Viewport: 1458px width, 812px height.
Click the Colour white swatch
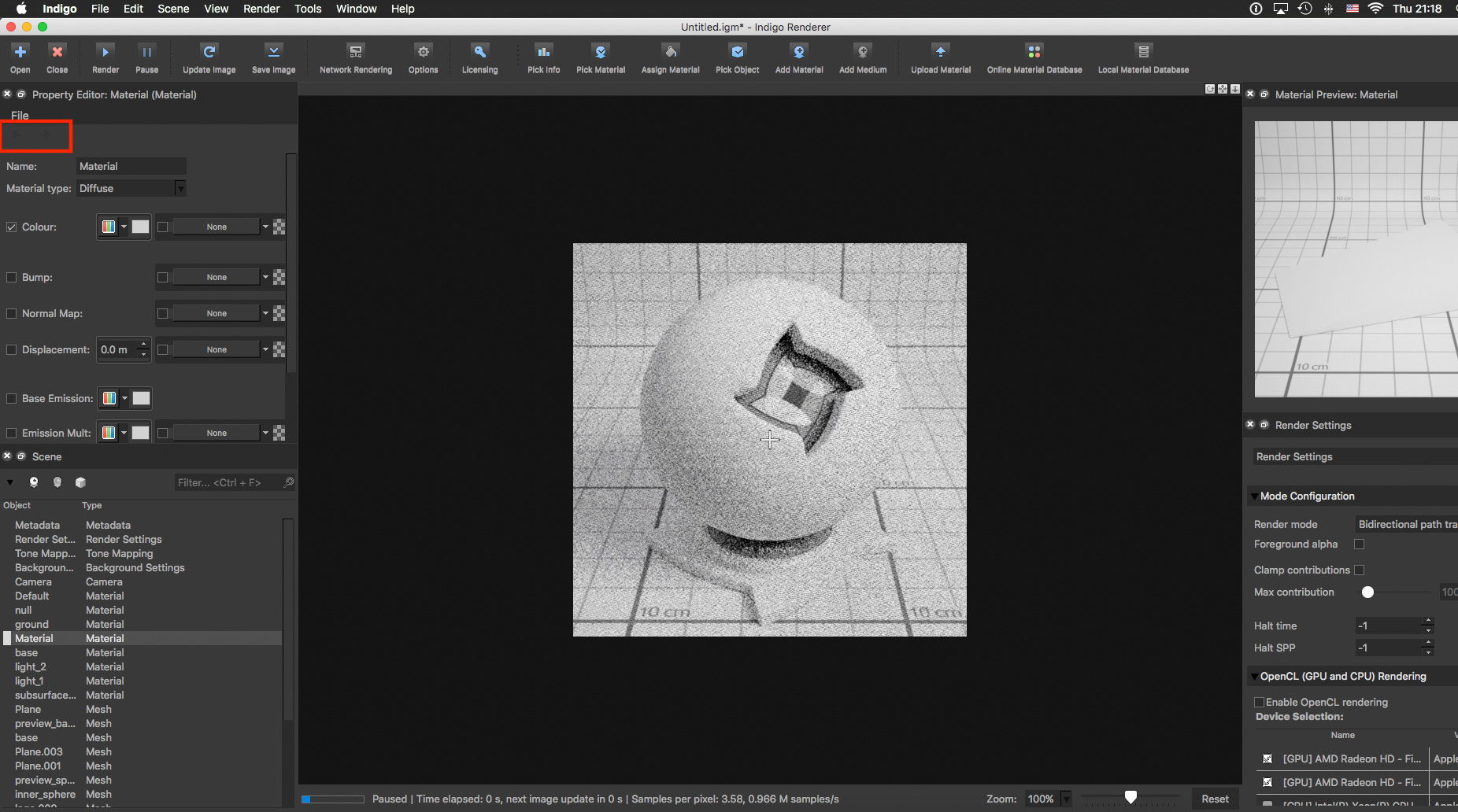(140, 227)
